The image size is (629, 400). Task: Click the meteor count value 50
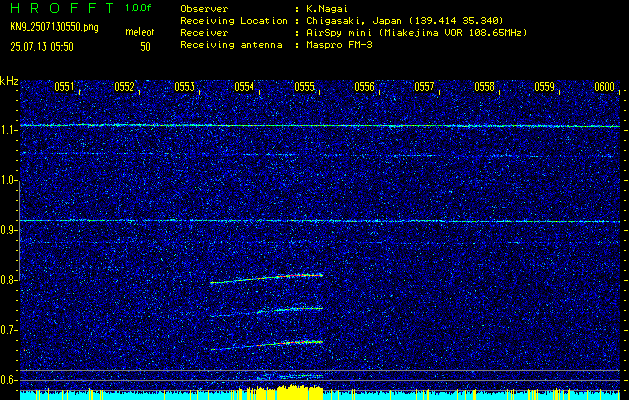145,47
